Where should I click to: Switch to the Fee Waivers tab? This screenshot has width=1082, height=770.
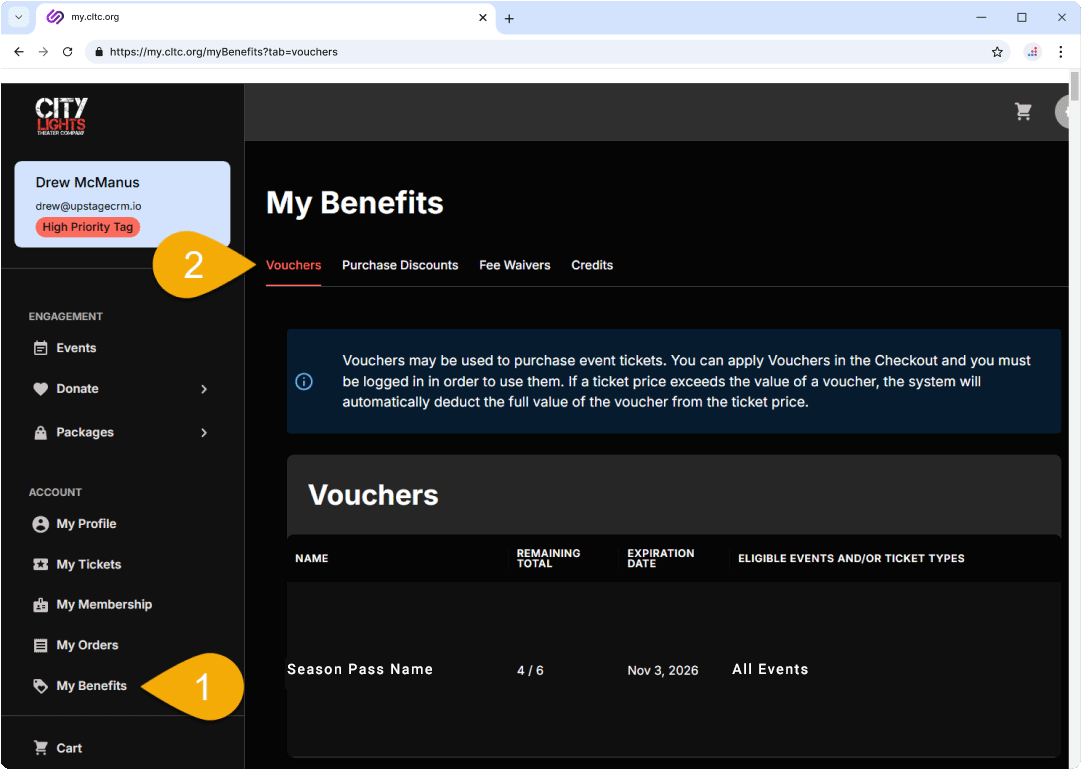[514, 265]
